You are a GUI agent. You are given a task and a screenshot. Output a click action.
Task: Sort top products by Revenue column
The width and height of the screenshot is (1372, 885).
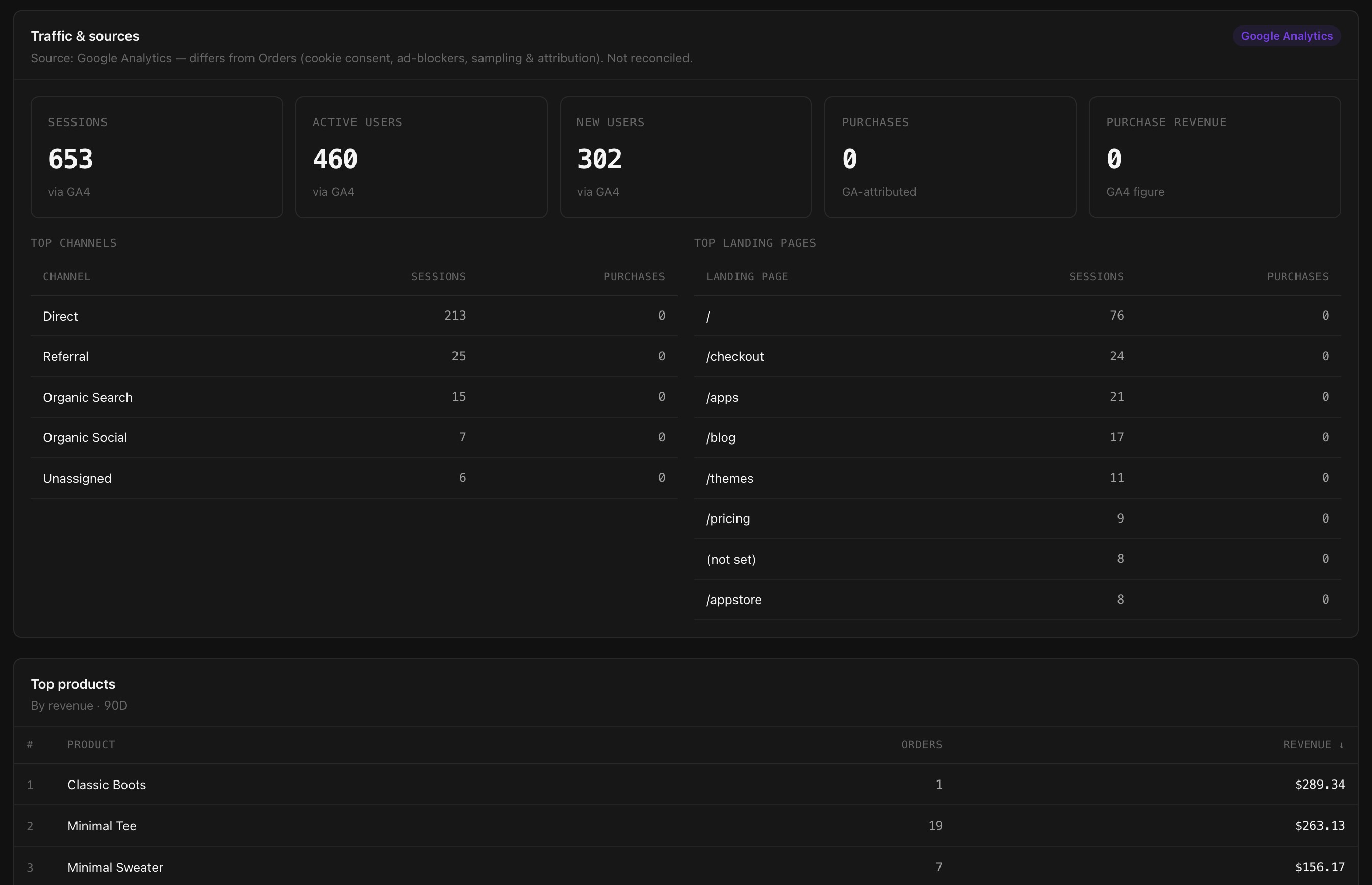click(1313, 744)
